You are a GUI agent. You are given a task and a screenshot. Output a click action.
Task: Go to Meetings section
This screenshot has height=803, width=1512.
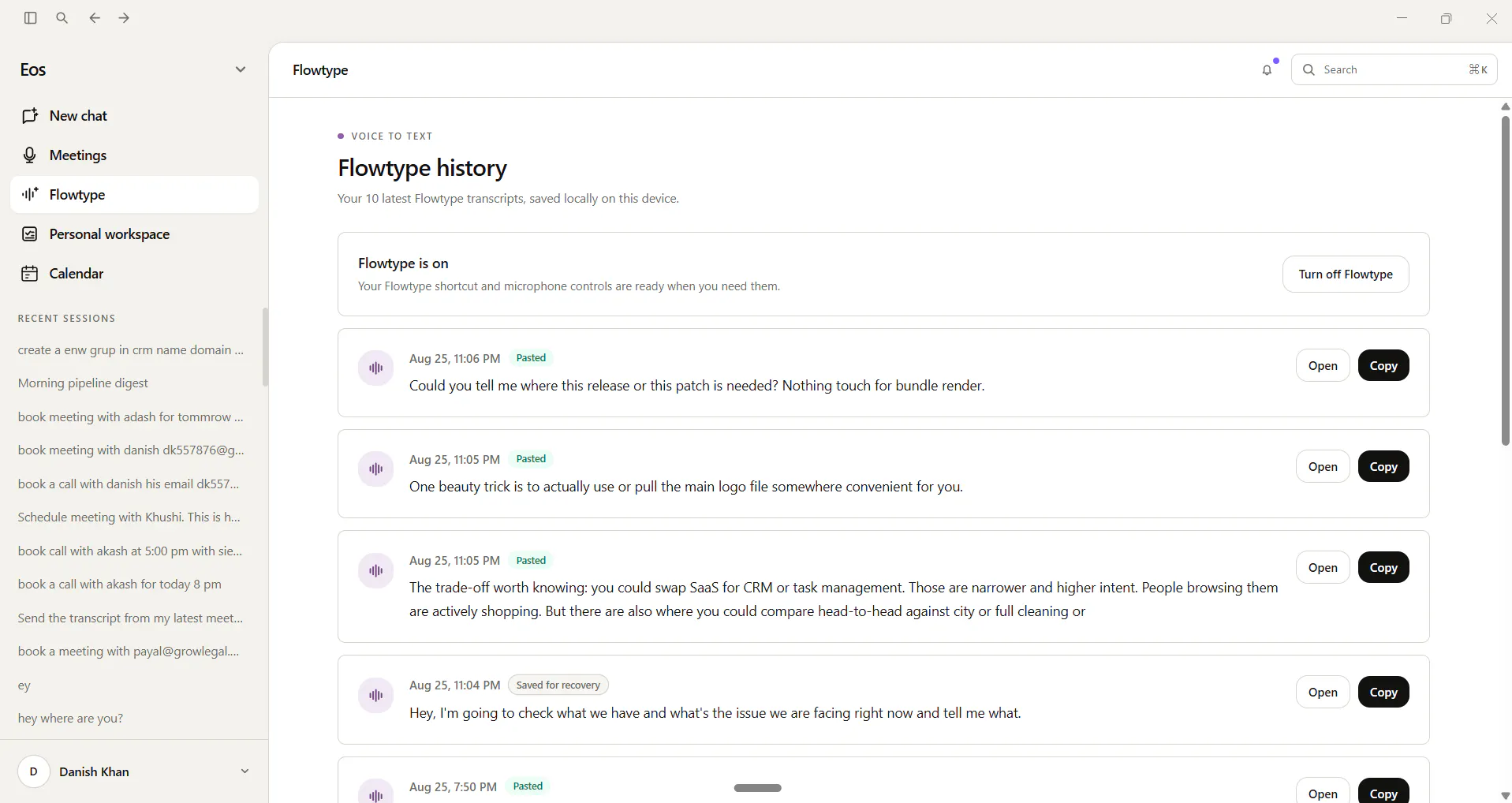[134, 155]
